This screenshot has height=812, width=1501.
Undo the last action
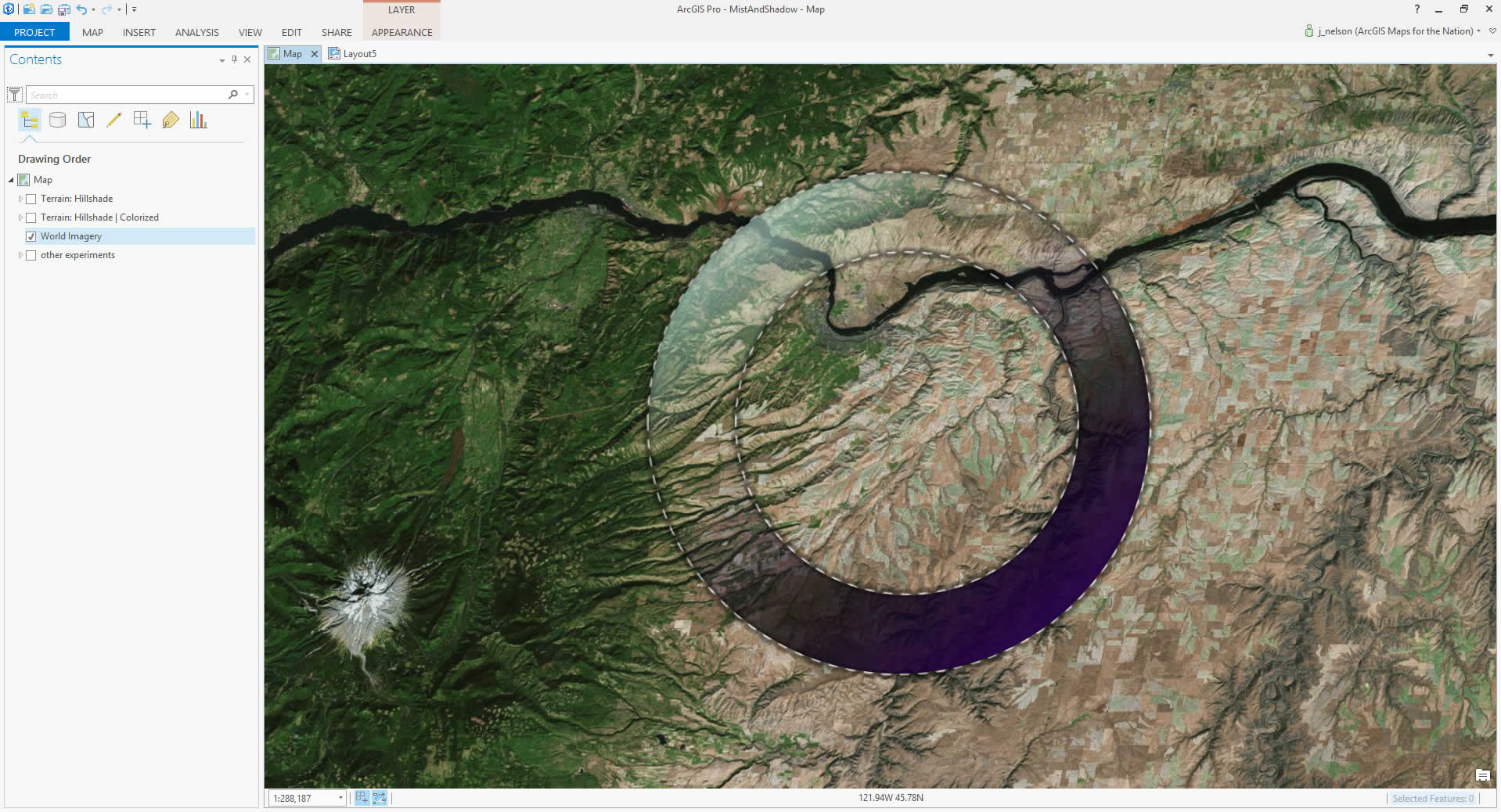click(81, 9)
